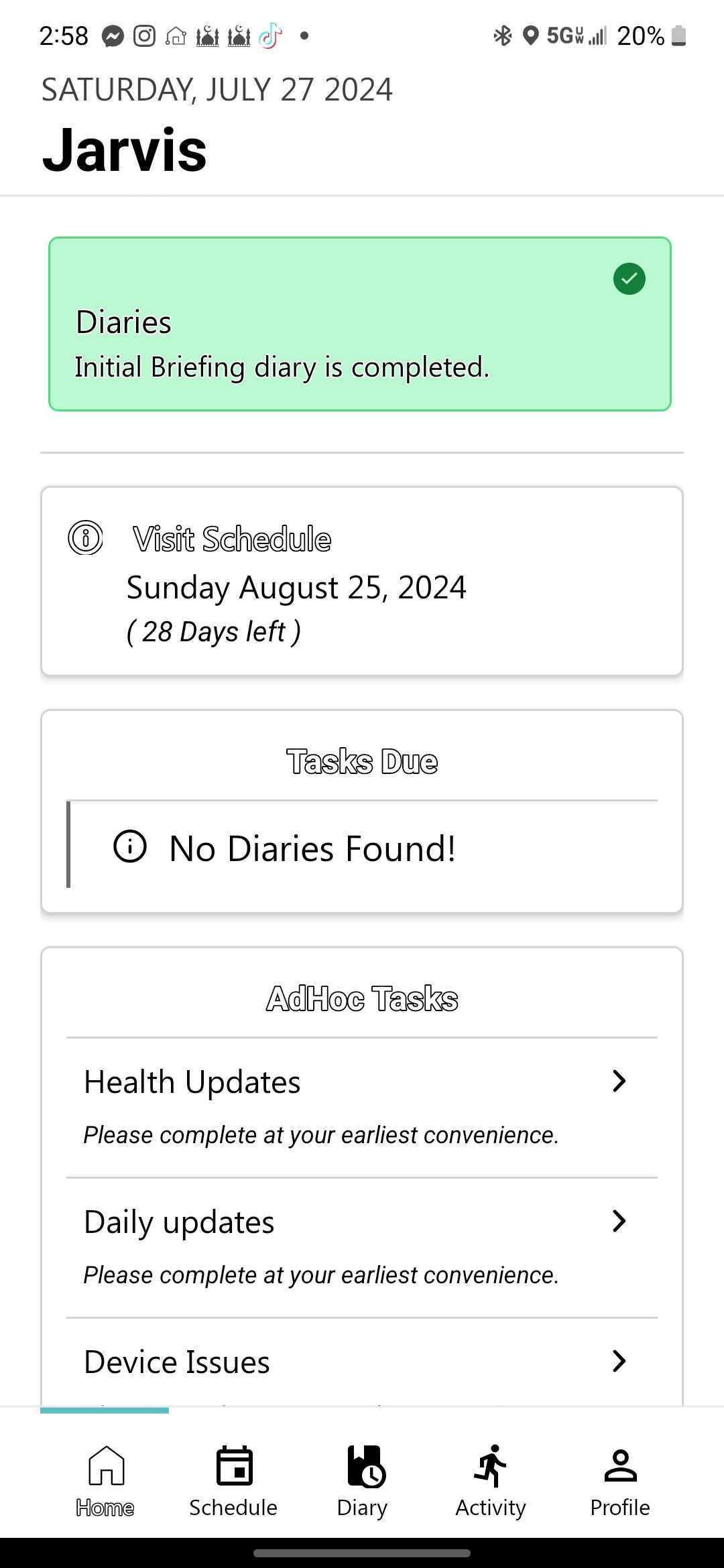Tap the TikTok notification icon in status bar
This screenshot has height=1568, width=724.
click(x=270, y=36)
